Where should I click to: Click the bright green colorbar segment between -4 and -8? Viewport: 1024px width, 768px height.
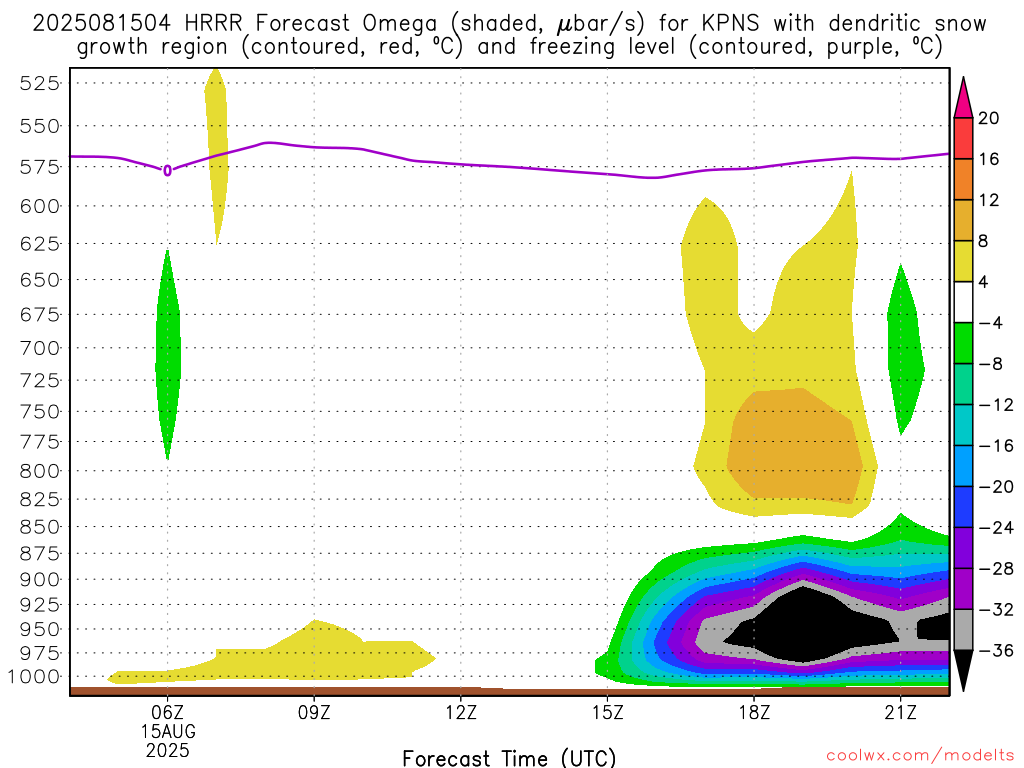963,344
